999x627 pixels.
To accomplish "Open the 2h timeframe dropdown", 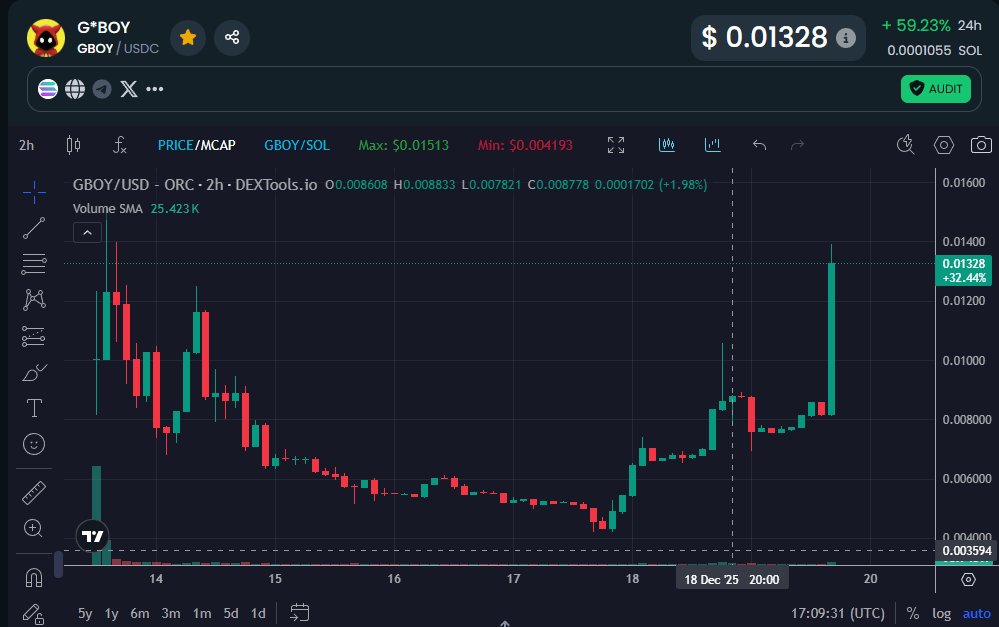I will [x=25, y=145].
